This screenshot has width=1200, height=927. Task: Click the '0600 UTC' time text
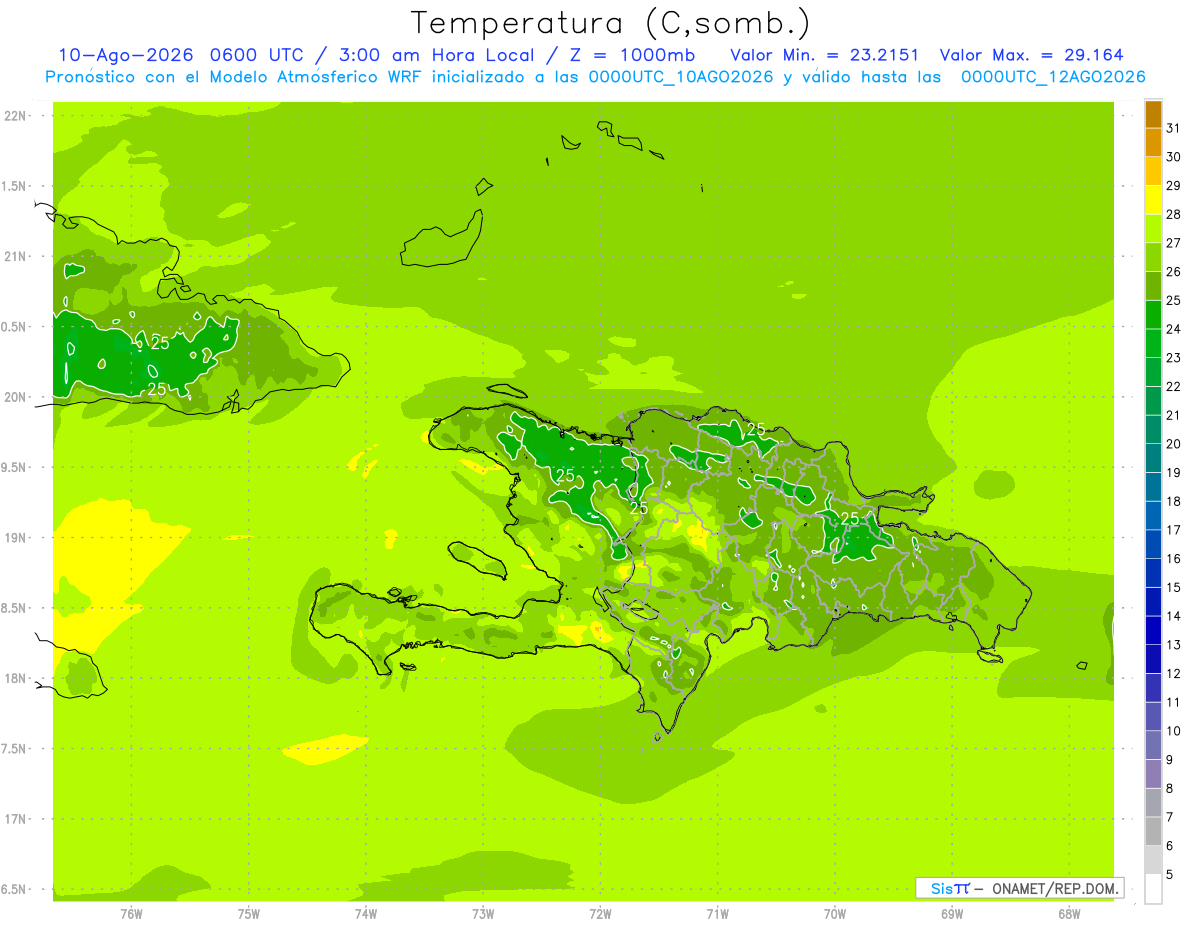point(257,55)
